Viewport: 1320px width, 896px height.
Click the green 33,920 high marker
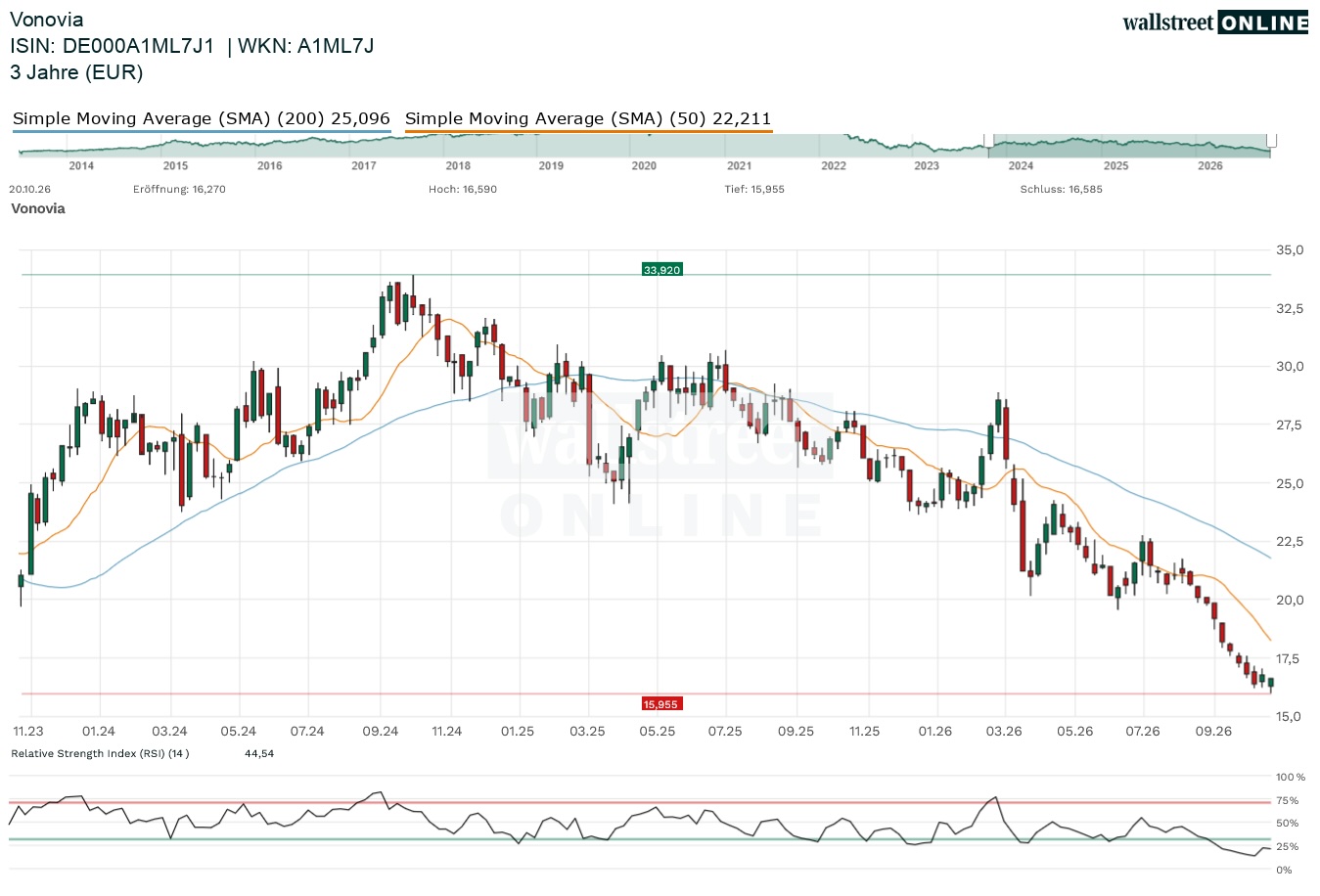[x=661, y=270]
